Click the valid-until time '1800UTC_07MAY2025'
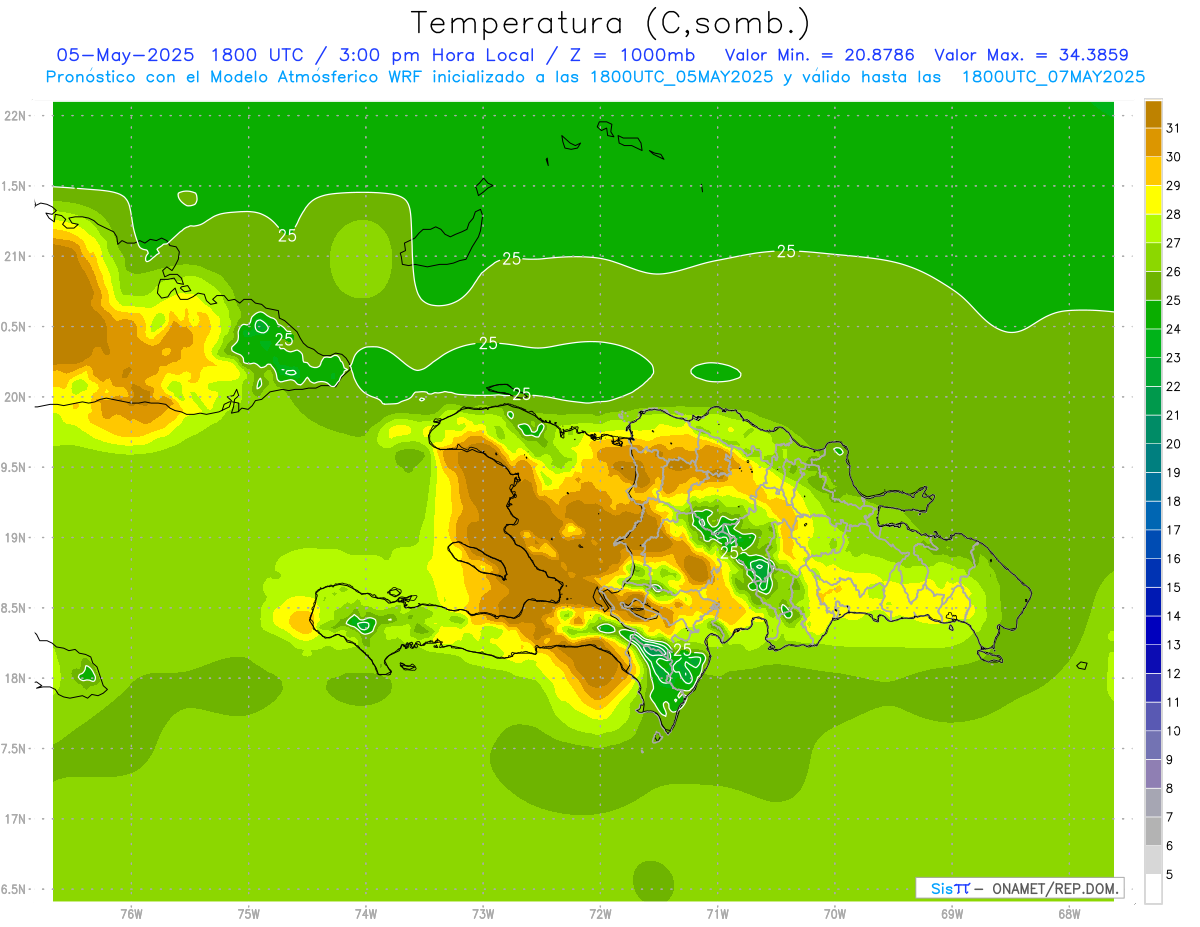The width and height of the screenshot is (1200, 927). (1053, 77)
